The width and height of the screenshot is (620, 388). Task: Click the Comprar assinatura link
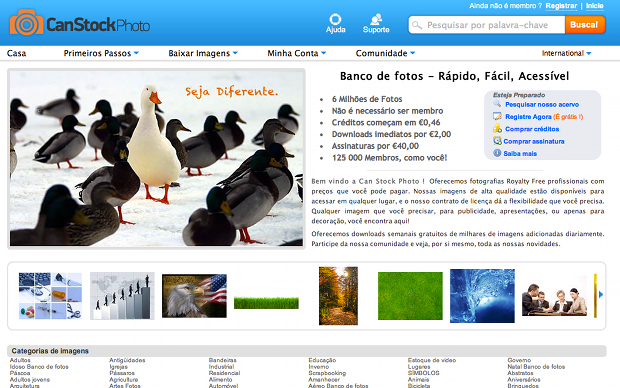[x=534, y=141]
